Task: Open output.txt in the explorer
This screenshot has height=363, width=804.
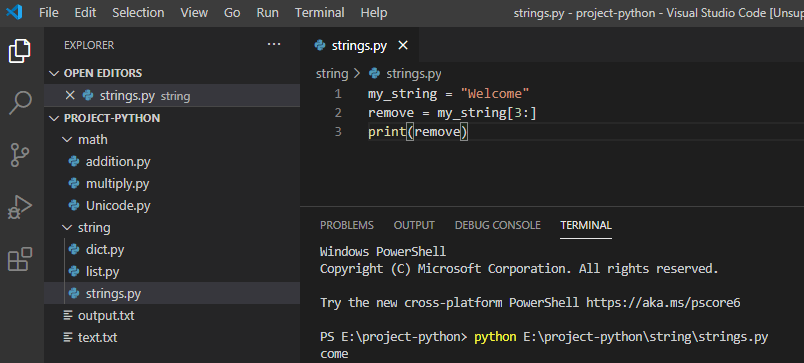Action: click(106, 315)
